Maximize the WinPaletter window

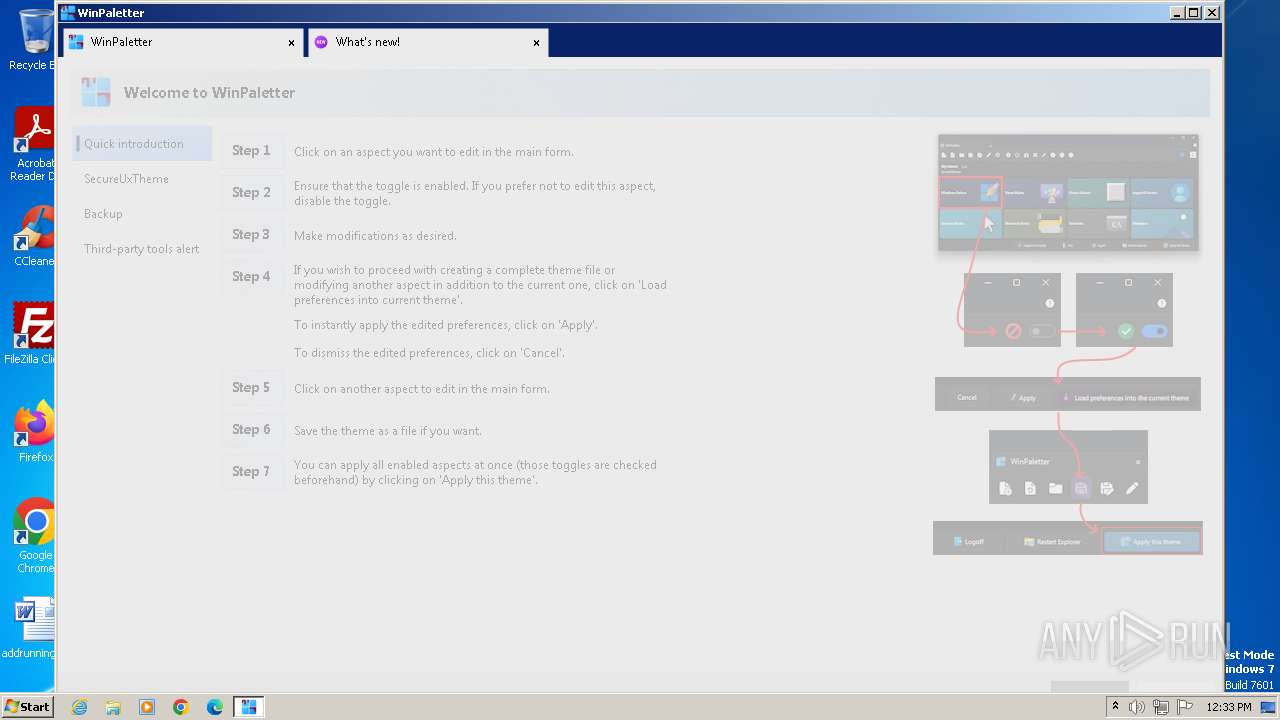[x=1193, y=13]
